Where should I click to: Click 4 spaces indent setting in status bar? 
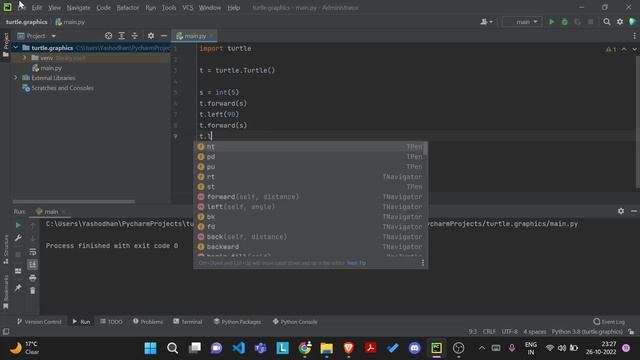(x=535, y=332)
